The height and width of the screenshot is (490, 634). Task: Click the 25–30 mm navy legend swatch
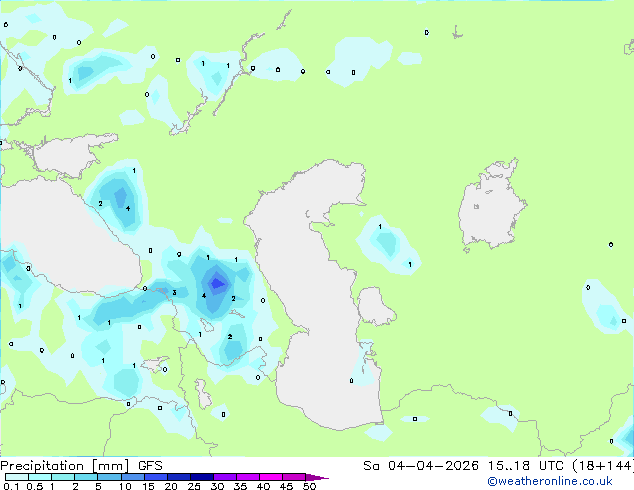click(202, 477)
